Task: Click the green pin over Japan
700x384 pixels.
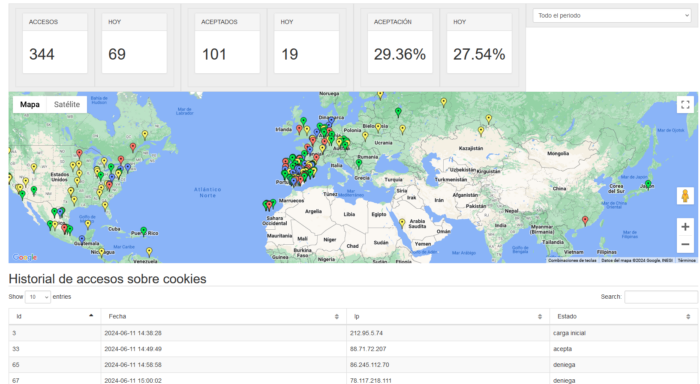Action: tap(648, 184)
